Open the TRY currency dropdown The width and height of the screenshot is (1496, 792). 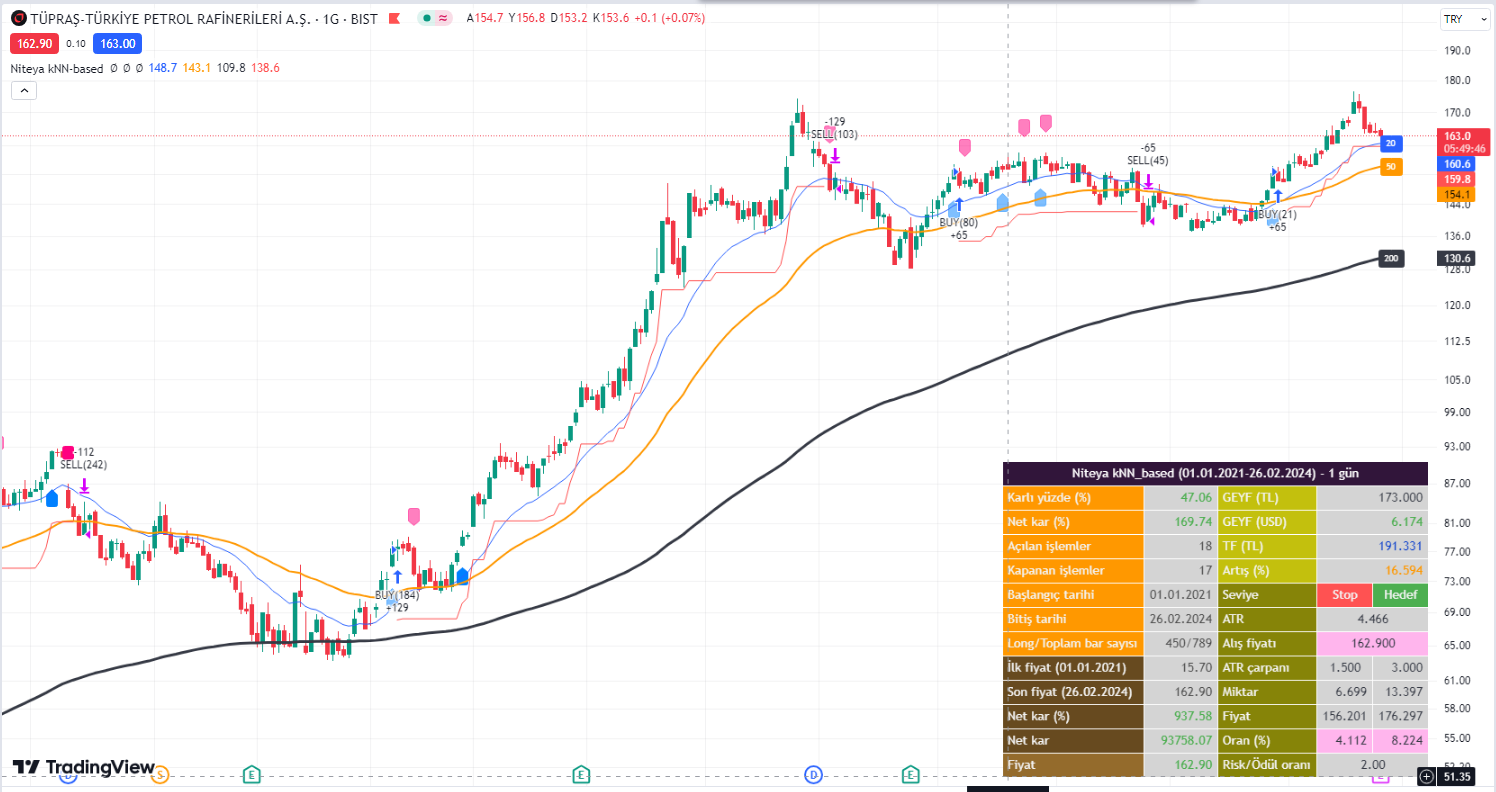[x=1453, y=19]
